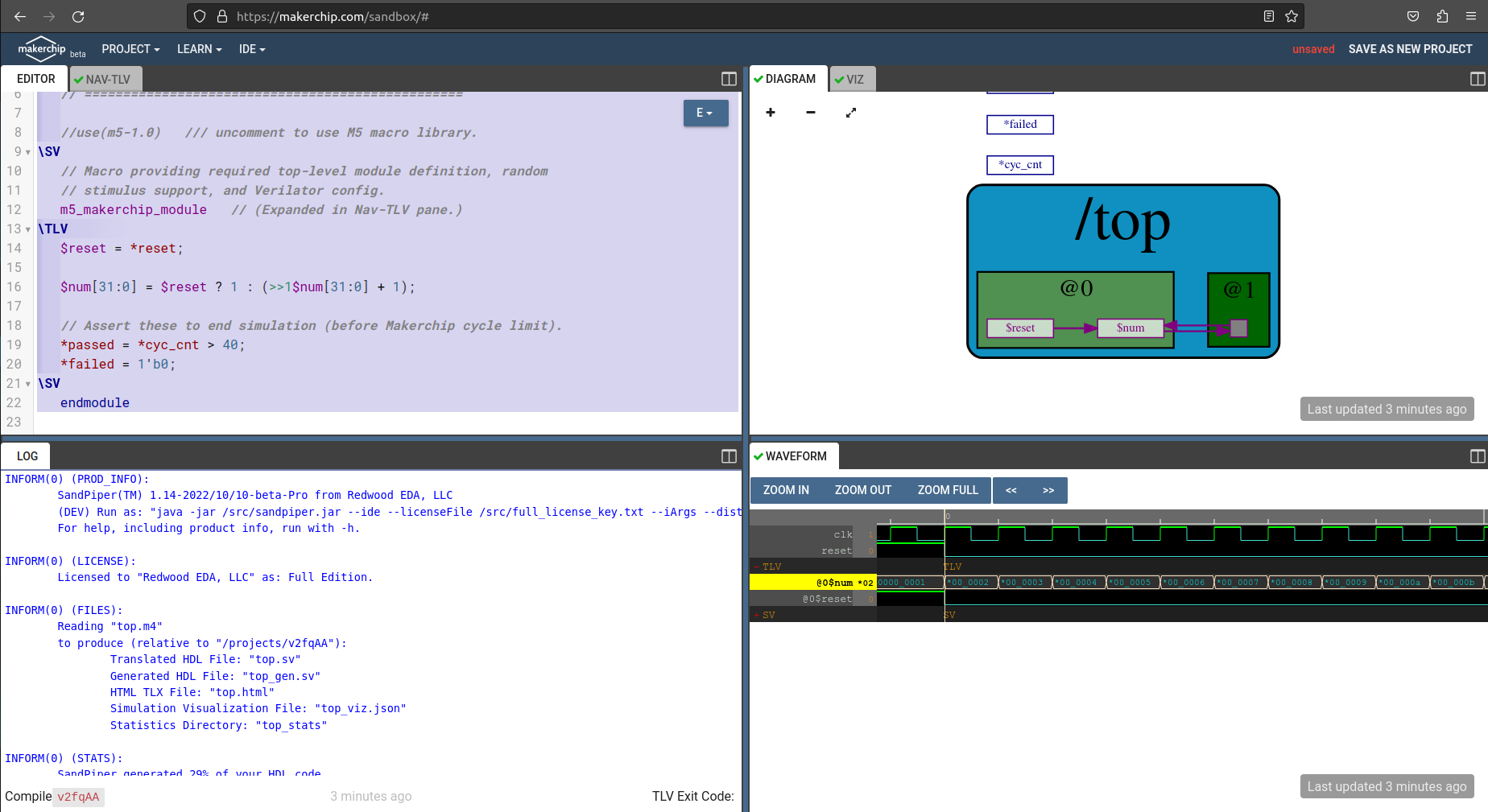Select the reset signal in waveform

(x=813, y=550)
